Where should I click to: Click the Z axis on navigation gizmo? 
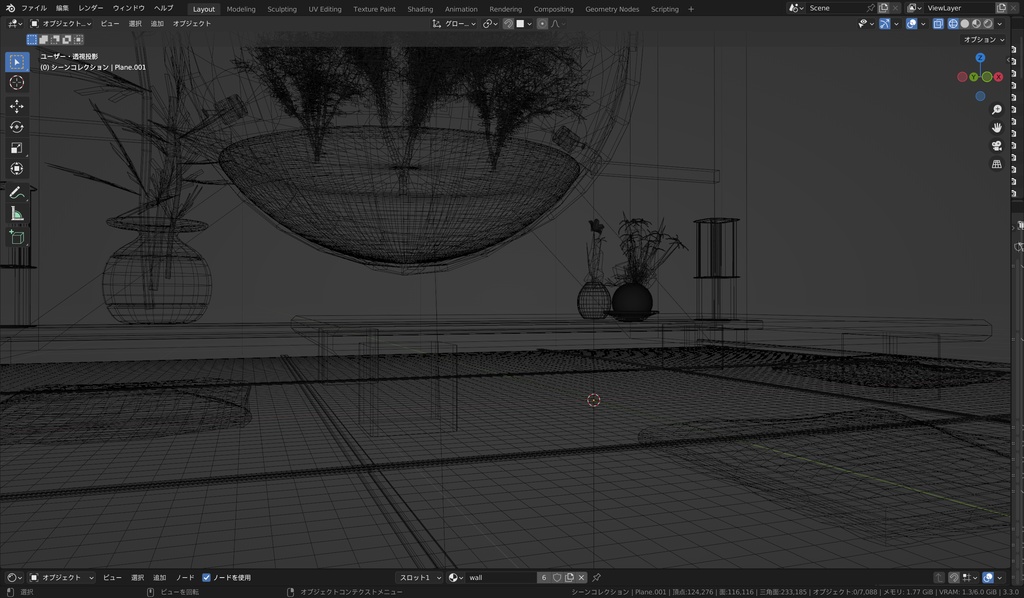pyautogui.click(x=980, y=58)
